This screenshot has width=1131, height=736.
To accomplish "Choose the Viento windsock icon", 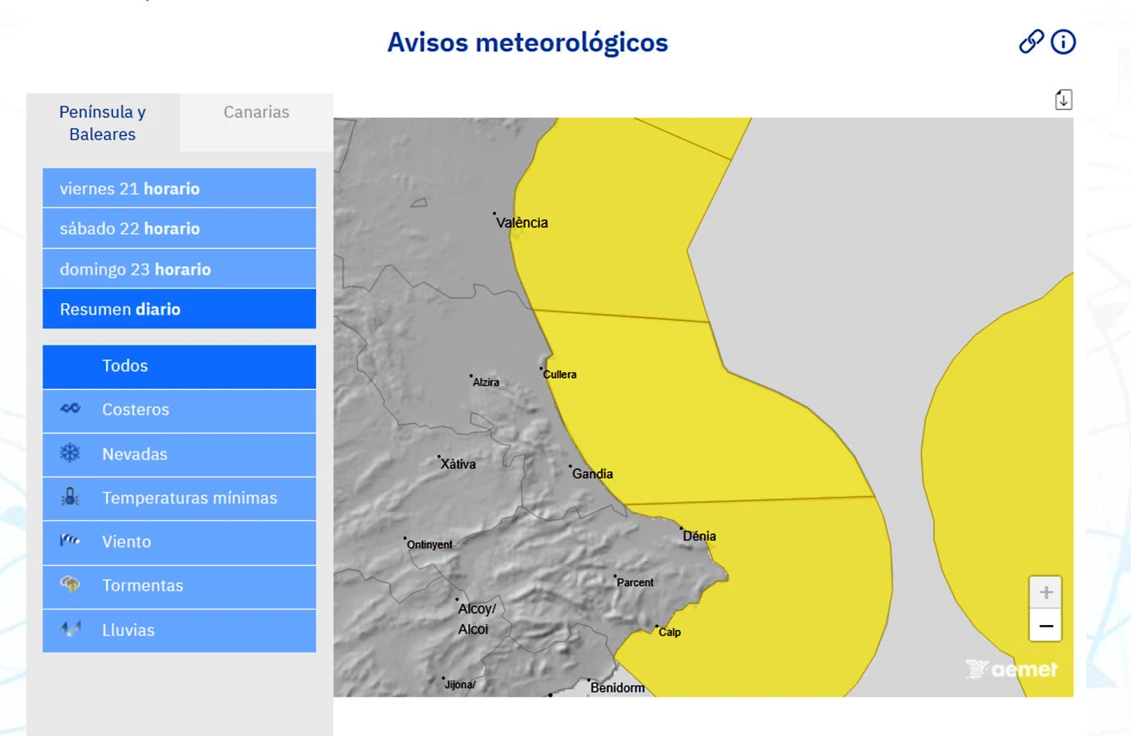I will tap(70, 541).
